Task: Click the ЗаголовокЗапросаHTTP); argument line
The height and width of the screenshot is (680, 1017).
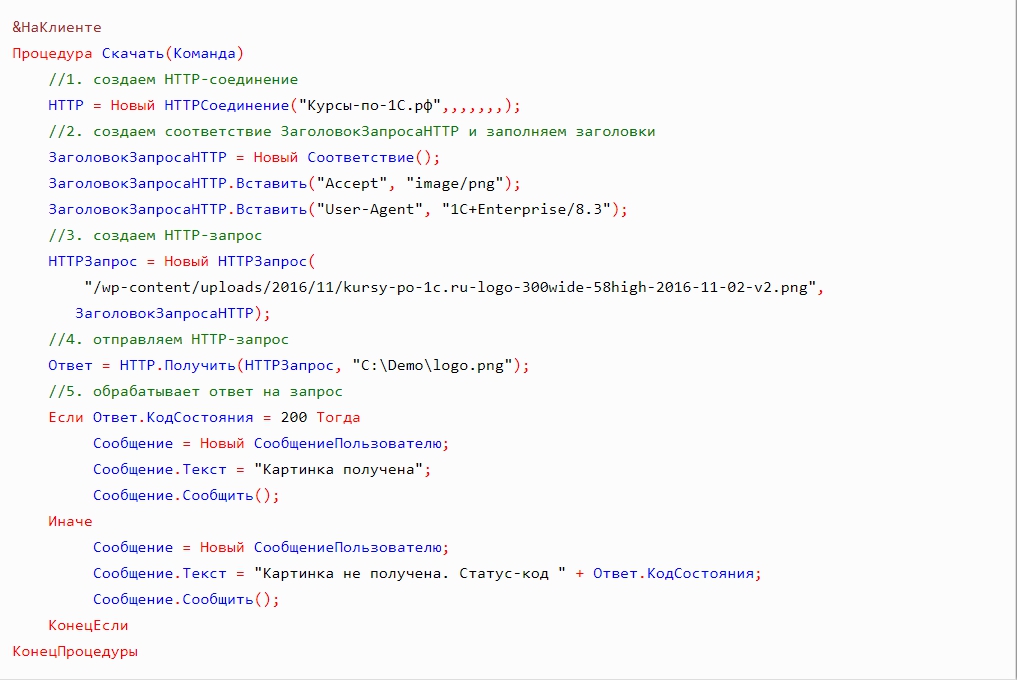Action: pos(173,313)
